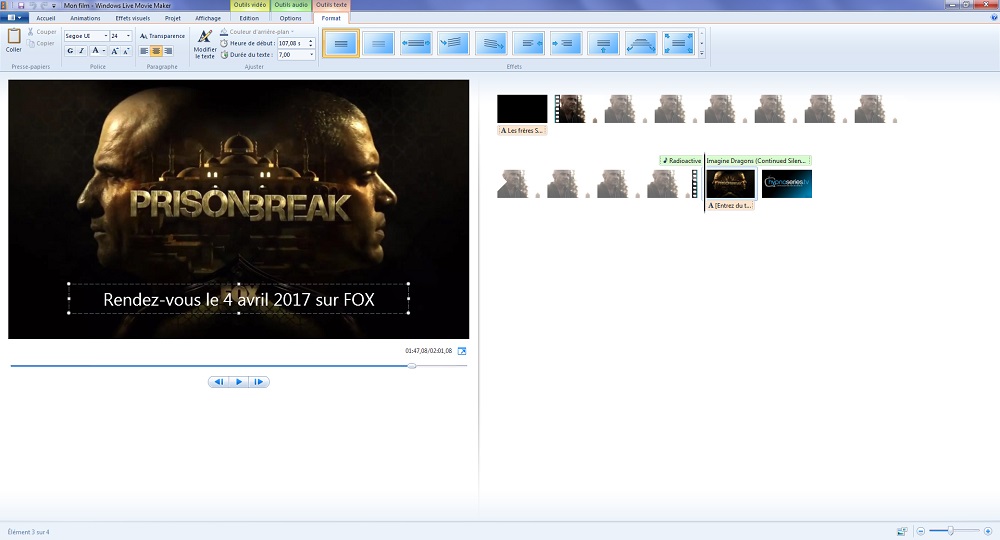Select the scroll-up text effect
1000x540 pixels.
click(603, 43)
